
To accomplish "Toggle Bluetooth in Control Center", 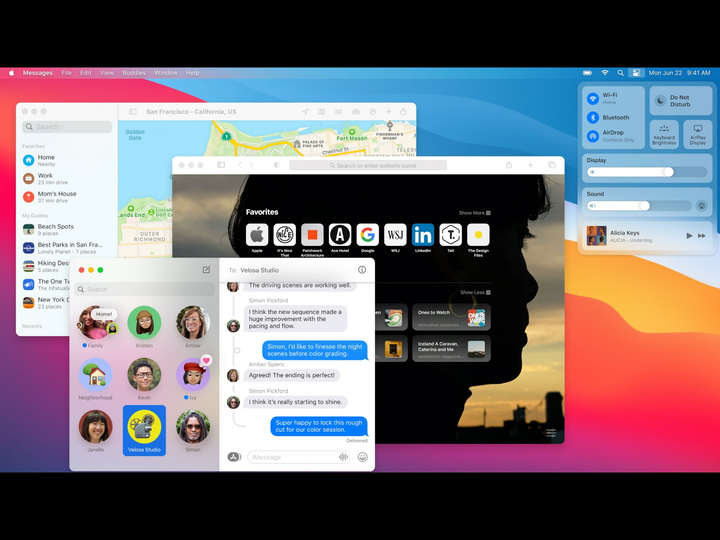I will [593, 118].
